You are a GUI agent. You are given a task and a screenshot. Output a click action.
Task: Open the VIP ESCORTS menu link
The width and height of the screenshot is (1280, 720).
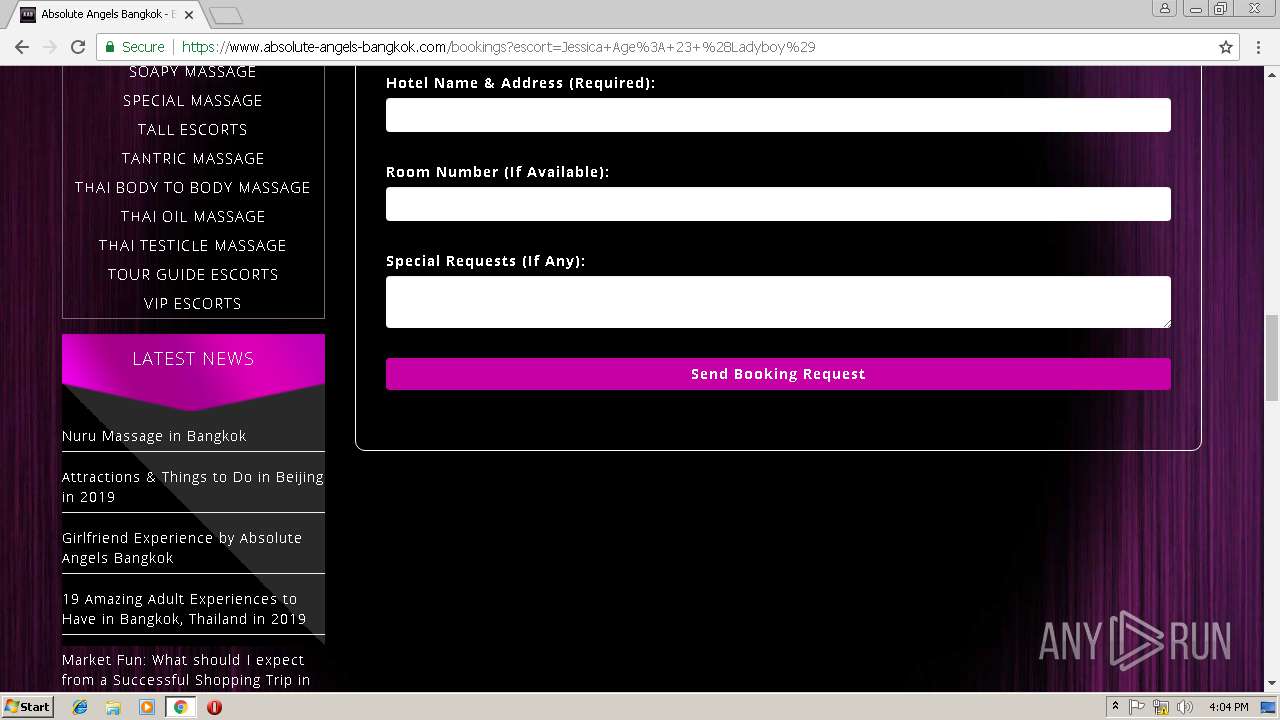tap(193, 304)
